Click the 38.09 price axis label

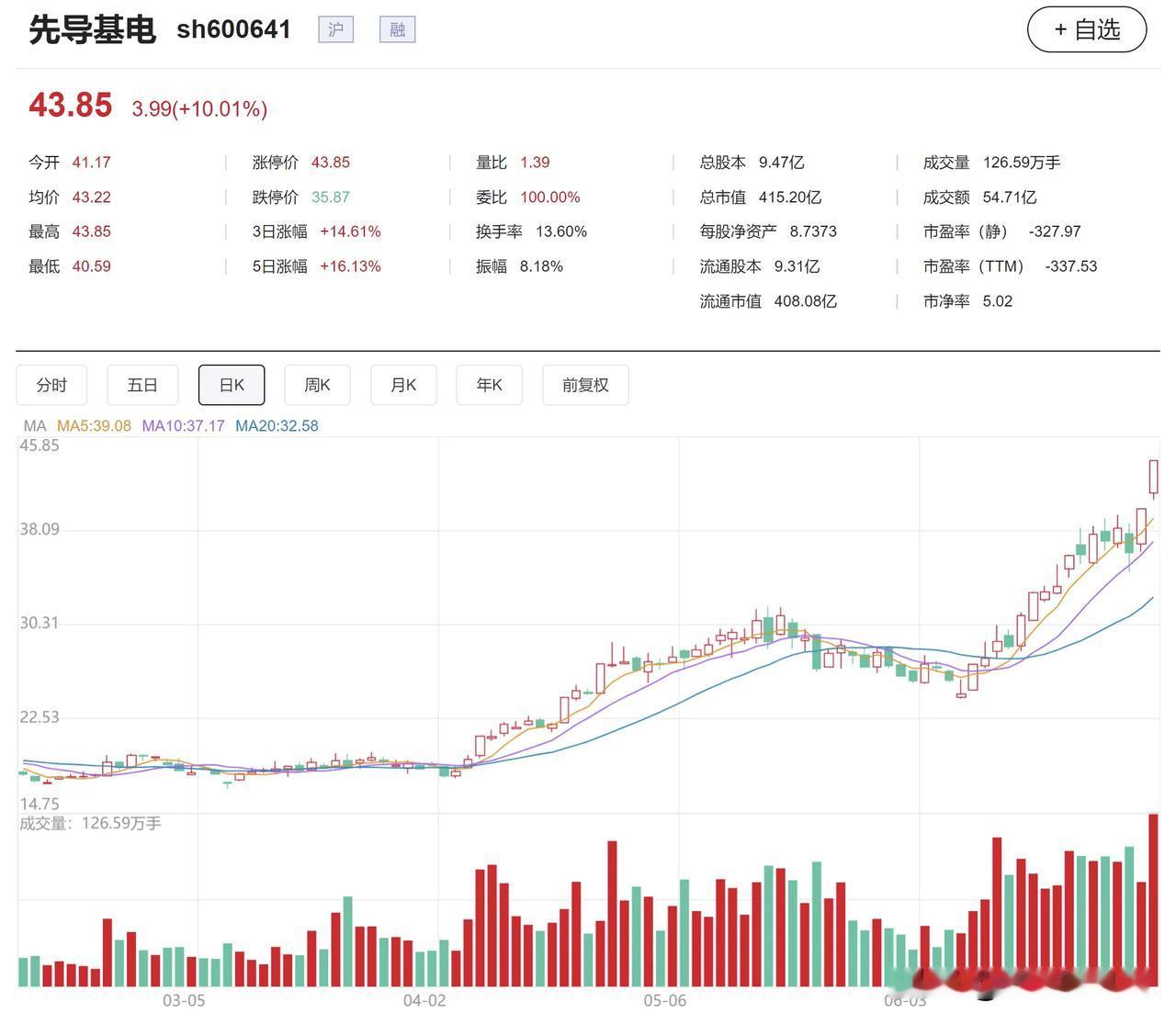[40, 529]
